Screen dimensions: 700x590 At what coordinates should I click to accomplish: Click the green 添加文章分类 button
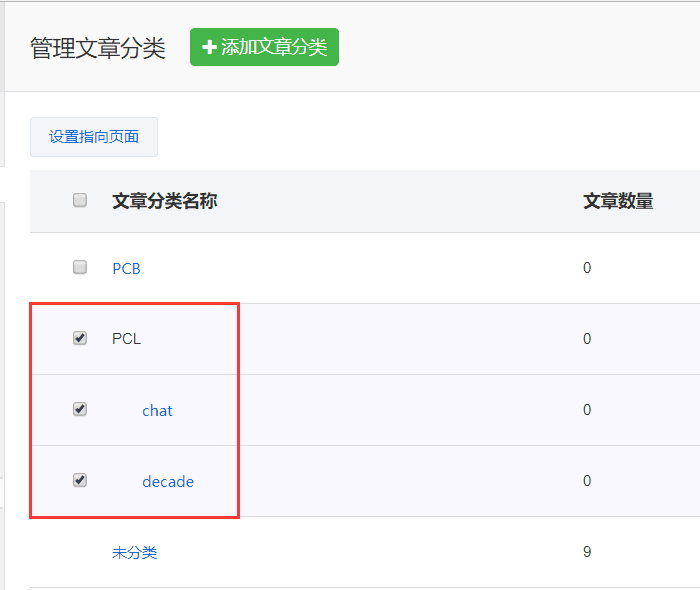click(264, 47)
